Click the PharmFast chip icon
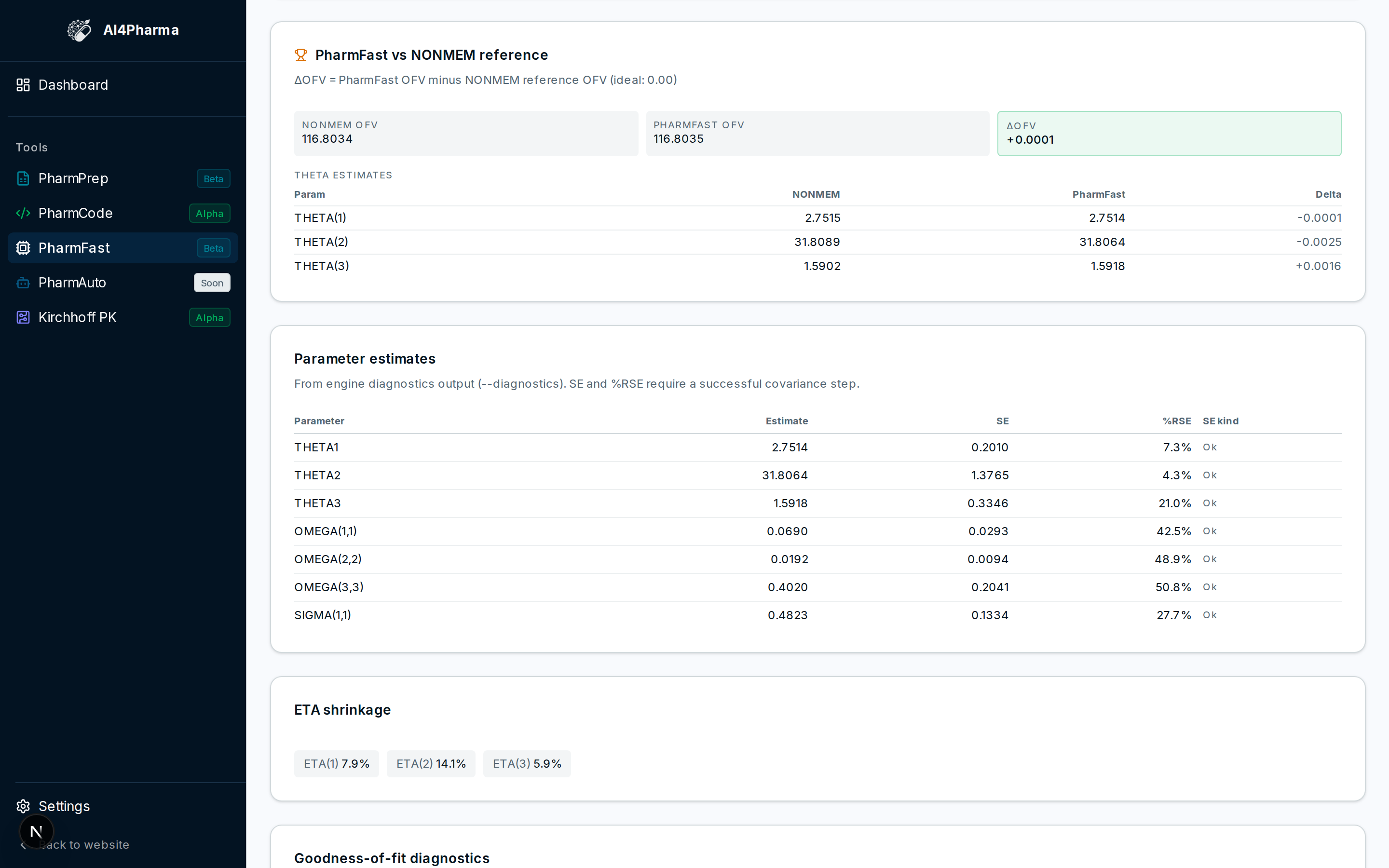The image size is (1389, 868). tap(23, 248)
